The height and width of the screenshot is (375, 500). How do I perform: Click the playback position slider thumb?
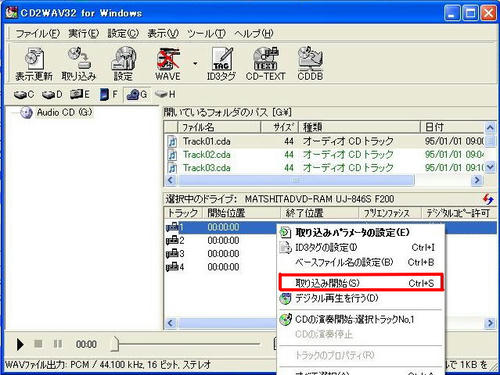click(x=115, y=344)
